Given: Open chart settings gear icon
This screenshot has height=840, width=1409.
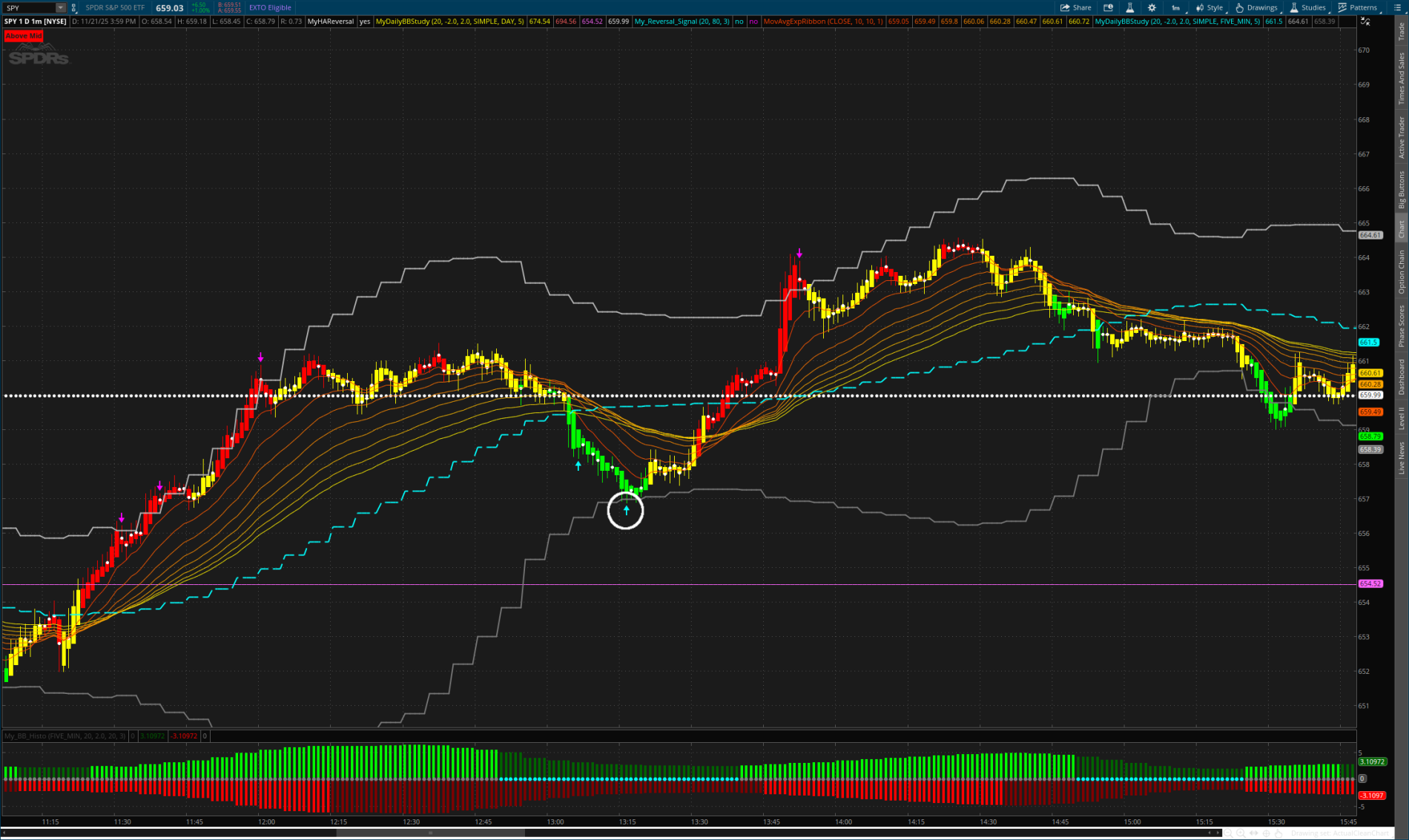Looking at the screenshot, I should pos(1152,7).
